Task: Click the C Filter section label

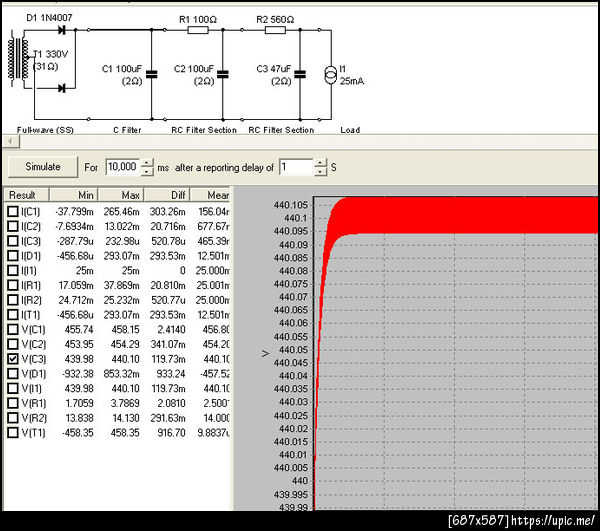Action: [127, 130]
